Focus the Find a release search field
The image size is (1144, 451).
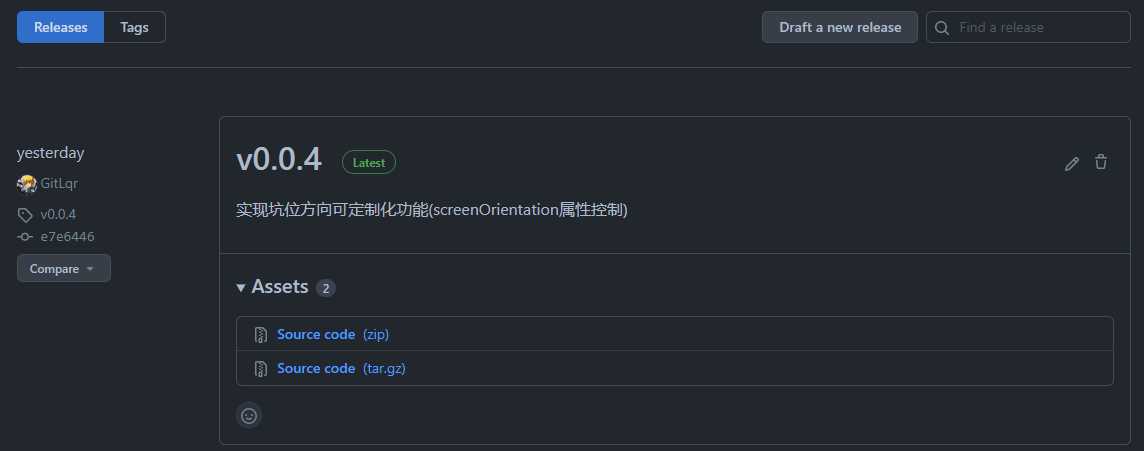click(1028, 27)
